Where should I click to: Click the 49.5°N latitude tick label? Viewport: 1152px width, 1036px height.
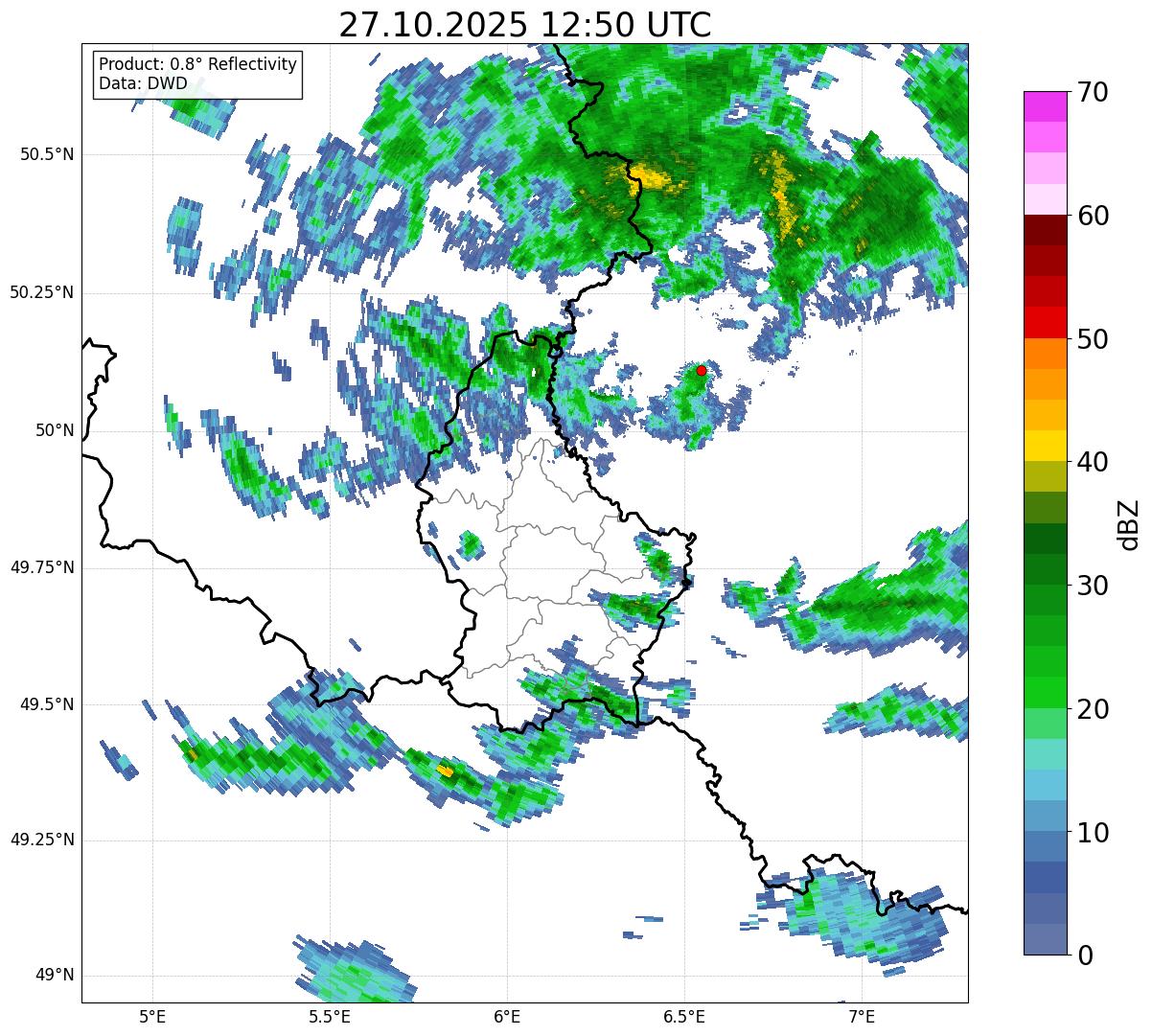point(47,704)
